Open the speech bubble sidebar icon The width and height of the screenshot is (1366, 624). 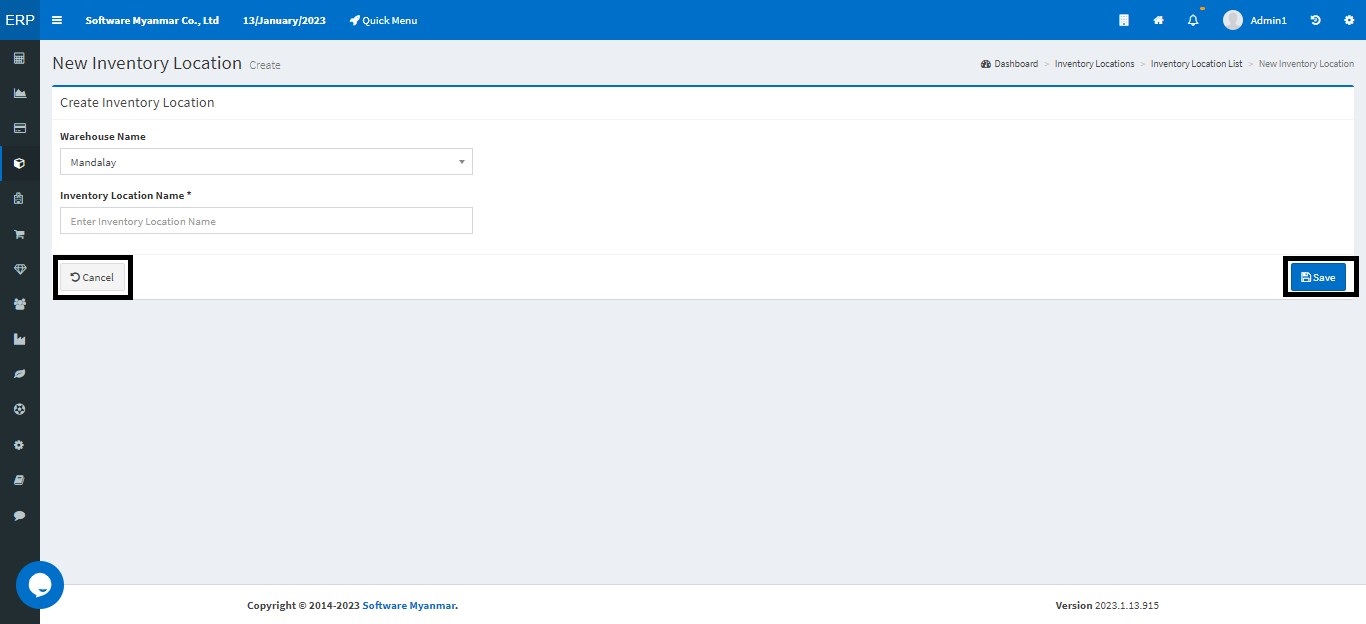coord(19,515)
